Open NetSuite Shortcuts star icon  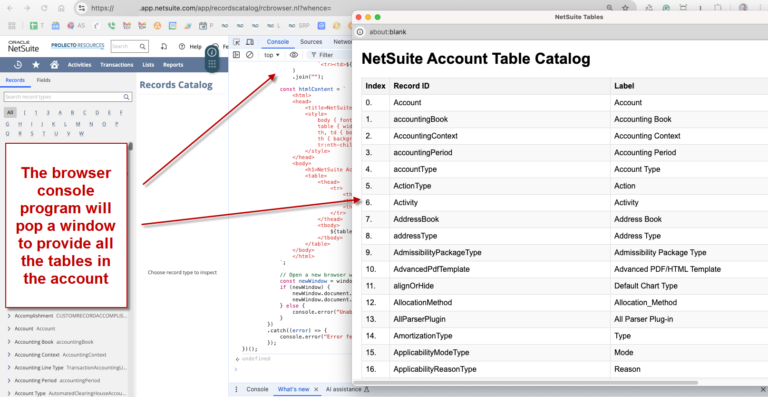36,65
